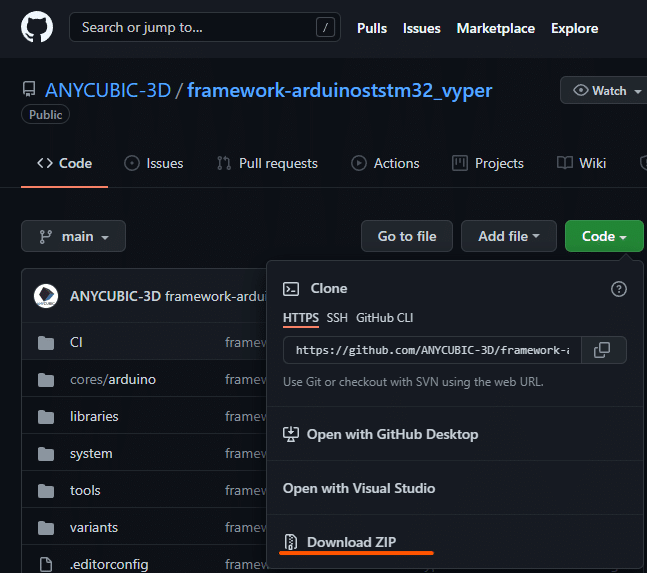Viewport: 647px width, 573px height.
Task: Click the file icon next to .editorconfig
Action: coord(46,564)
